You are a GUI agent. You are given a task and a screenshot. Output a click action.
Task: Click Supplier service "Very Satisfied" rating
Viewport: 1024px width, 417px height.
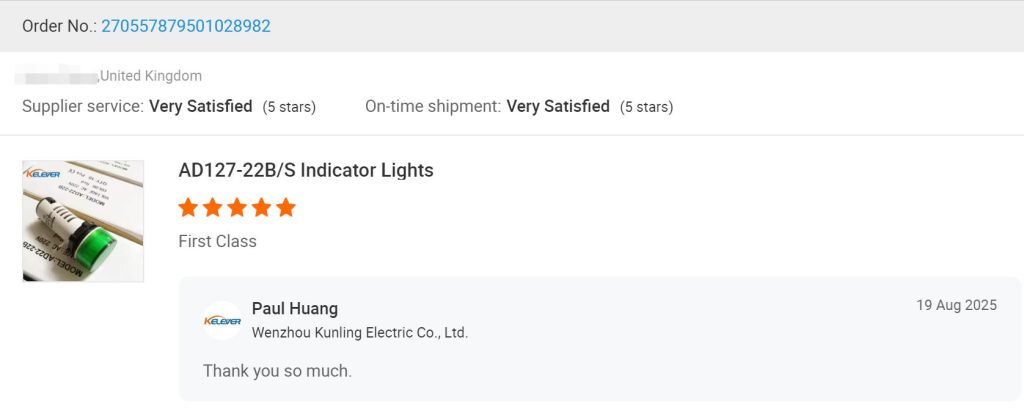coord(200,106)
